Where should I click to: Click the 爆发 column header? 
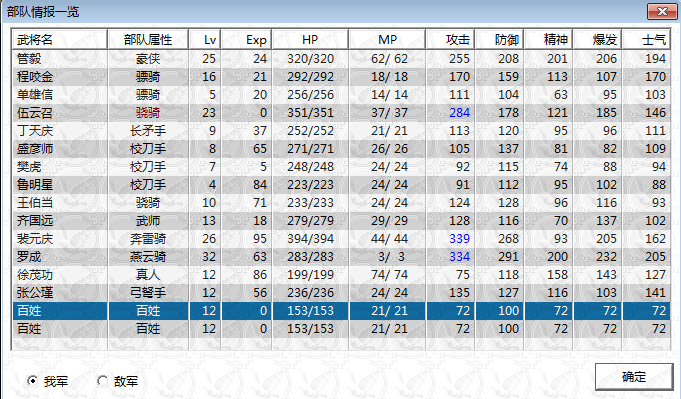coord(598,40)
